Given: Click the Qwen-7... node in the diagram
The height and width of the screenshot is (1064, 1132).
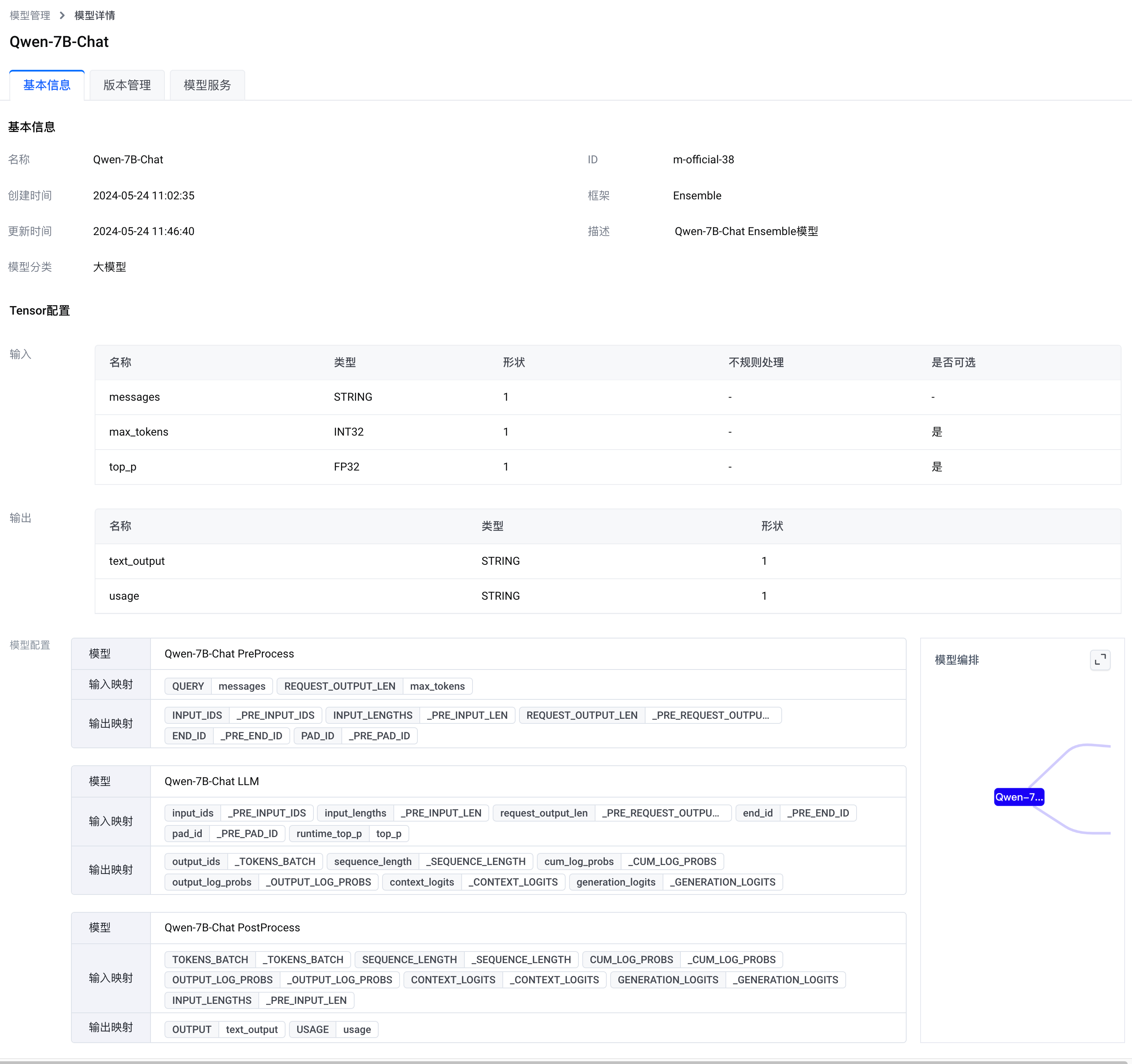Looking at the screenshot, I should (x=1019, y=796).
